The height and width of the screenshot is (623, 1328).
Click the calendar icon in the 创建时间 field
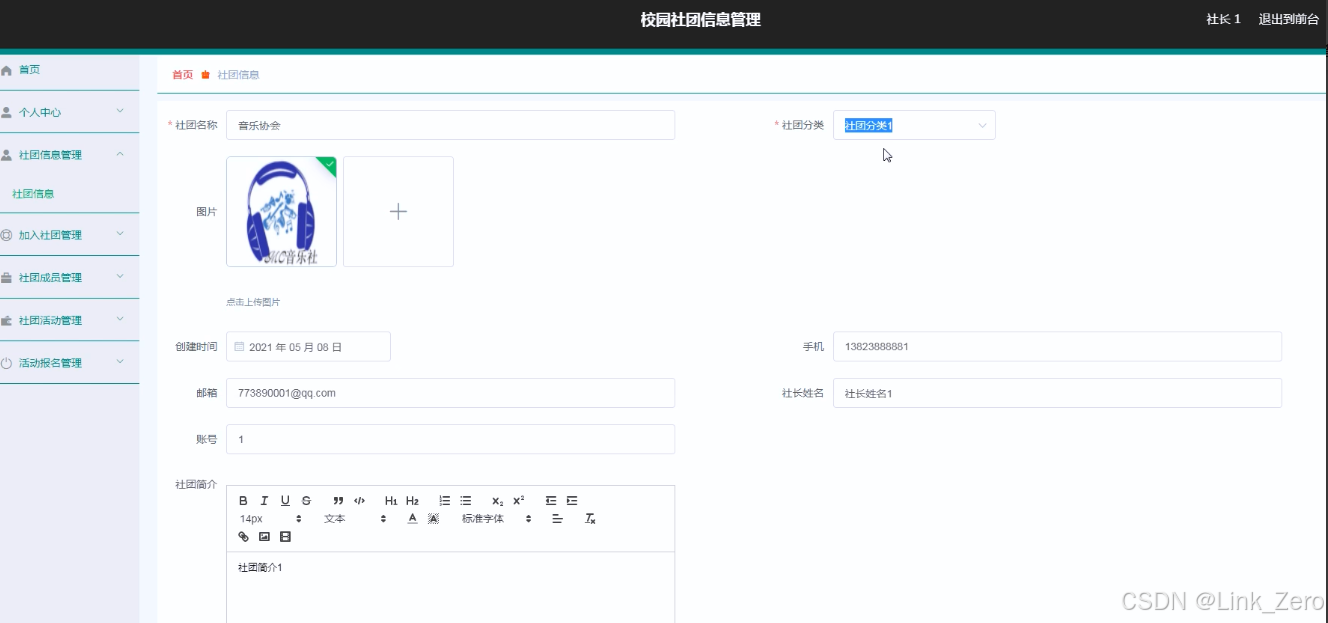[239, 347]
